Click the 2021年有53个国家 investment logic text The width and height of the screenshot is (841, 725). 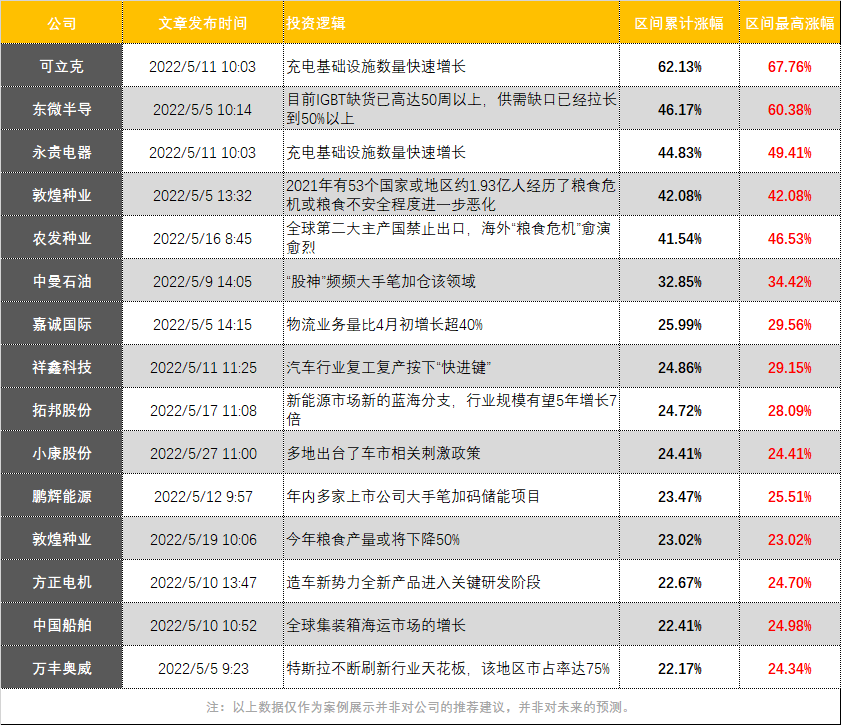pos(451,195)
